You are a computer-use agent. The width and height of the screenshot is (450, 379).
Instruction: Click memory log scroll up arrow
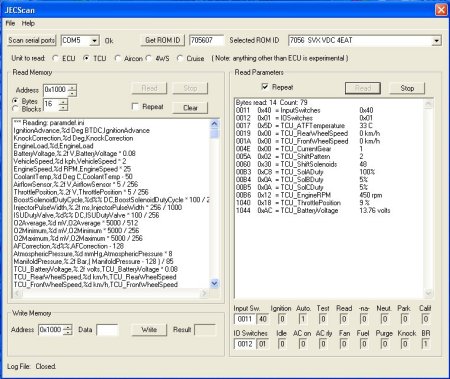point(215,124)
